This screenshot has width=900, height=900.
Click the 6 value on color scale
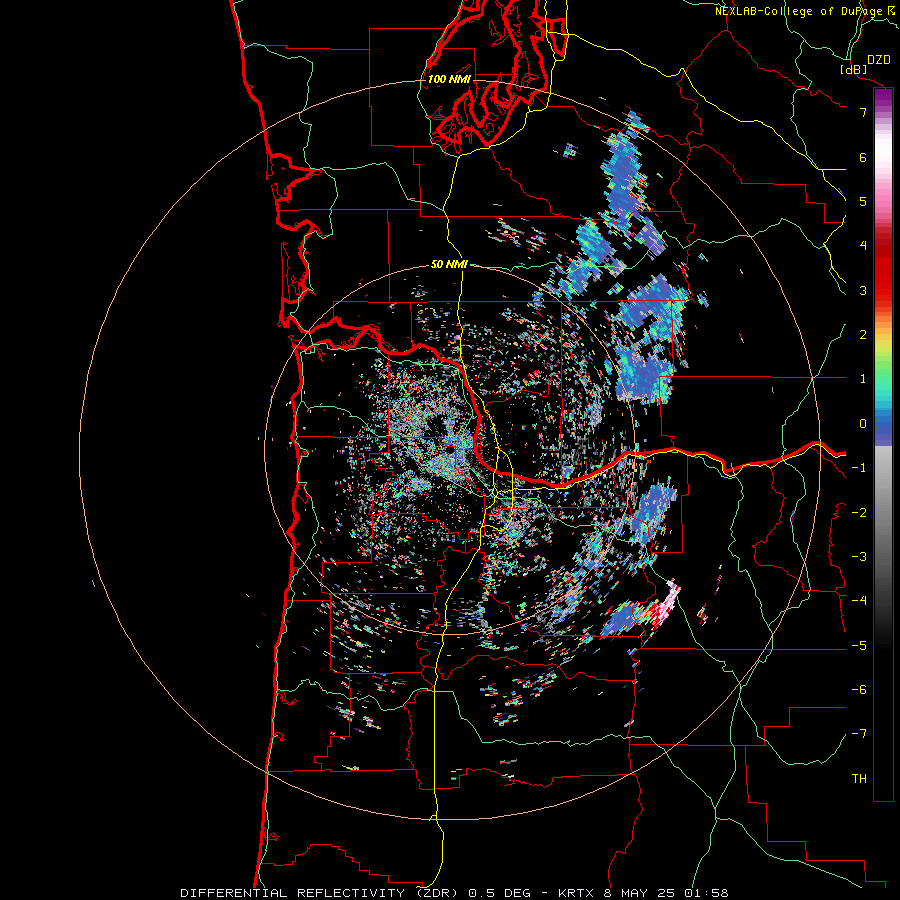863,157
